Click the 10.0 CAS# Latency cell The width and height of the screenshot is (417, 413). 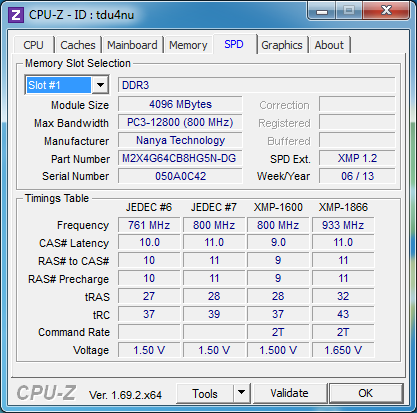(x=149, y=243)
